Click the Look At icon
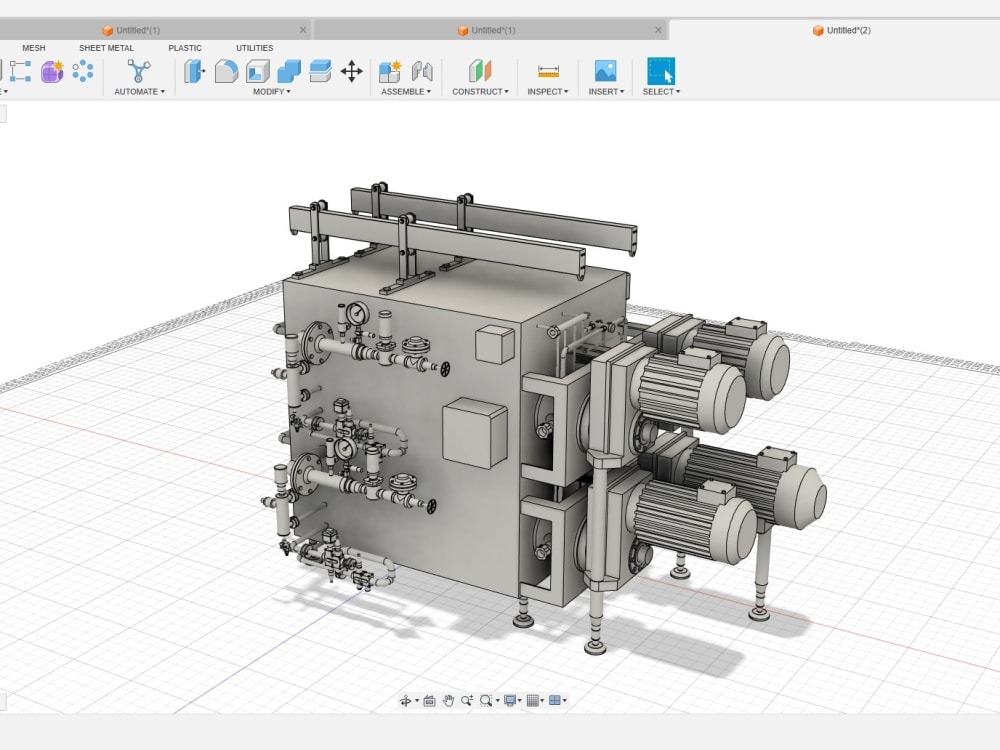Viewport: 1000px width, 750px height. pos(430,700)
